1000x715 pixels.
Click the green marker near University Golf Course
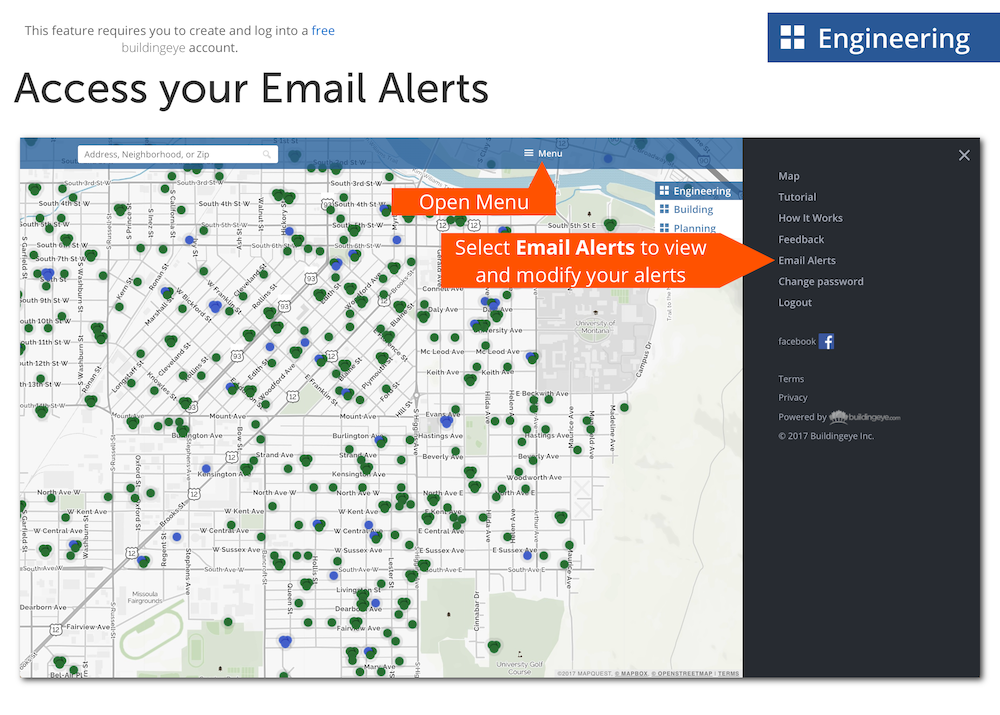[494, 647]
